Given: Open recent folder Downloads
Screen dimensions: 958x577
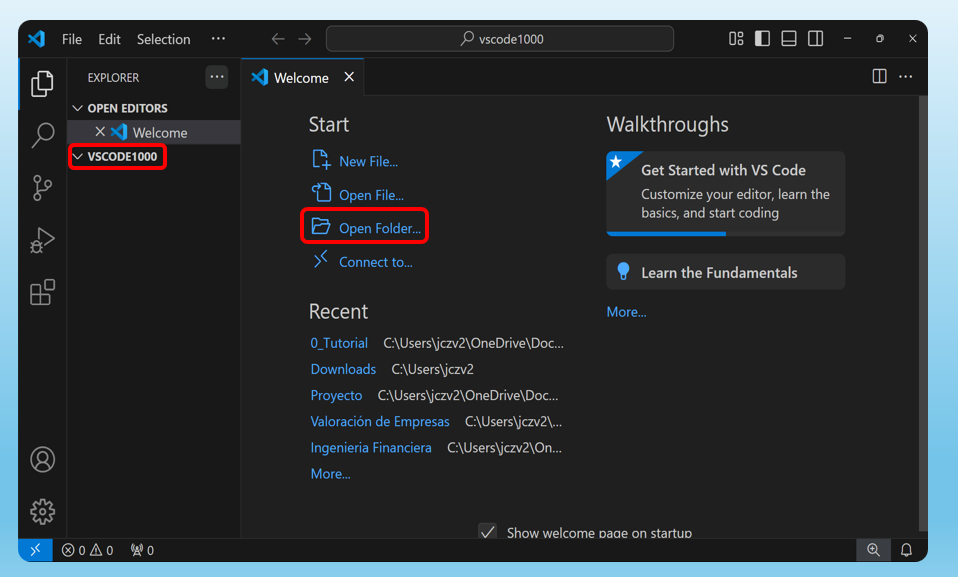Looking at the screenshot, I should click(x=343, y=369).
